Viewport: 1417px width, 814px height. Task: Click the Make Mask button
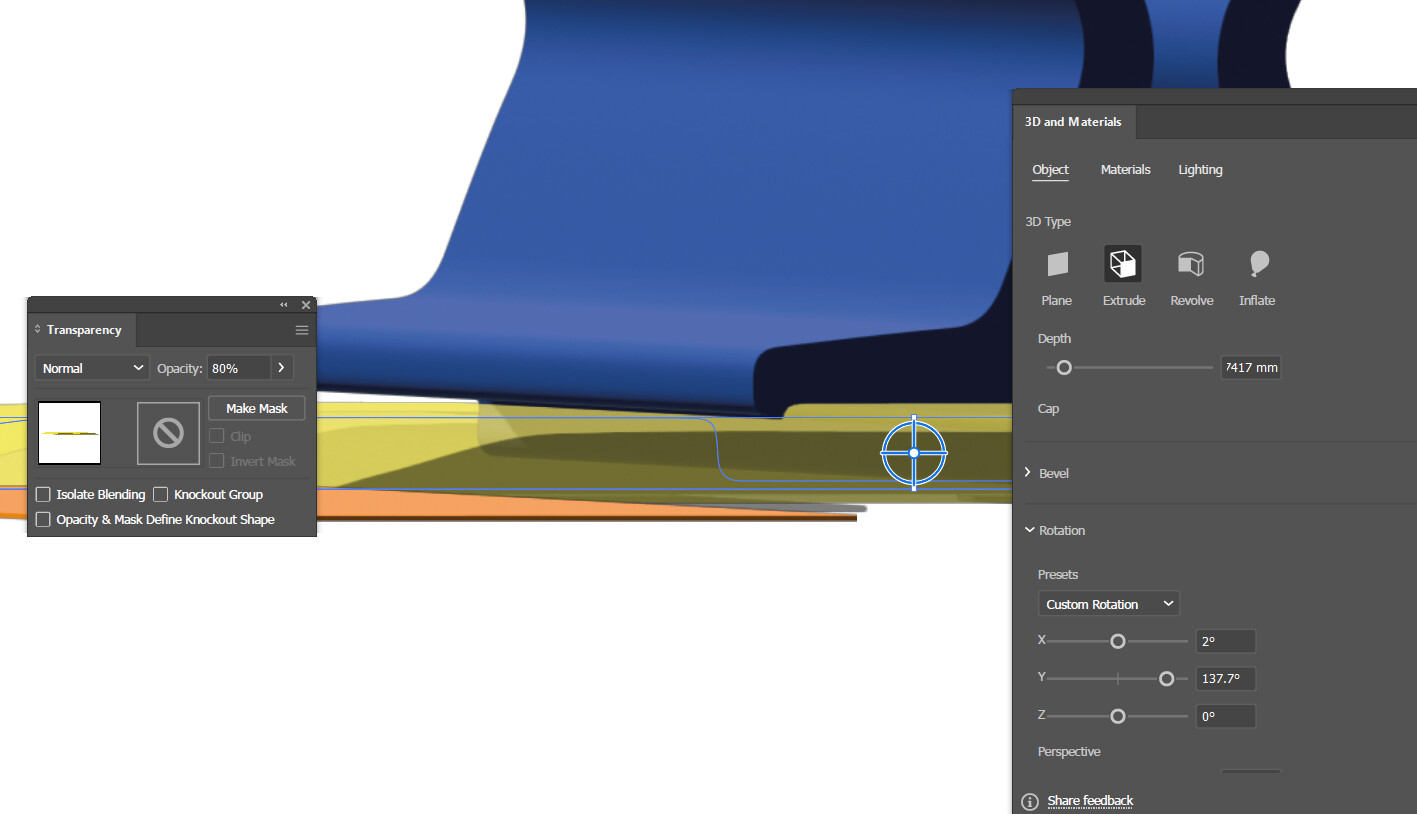[x=256, y=407]
